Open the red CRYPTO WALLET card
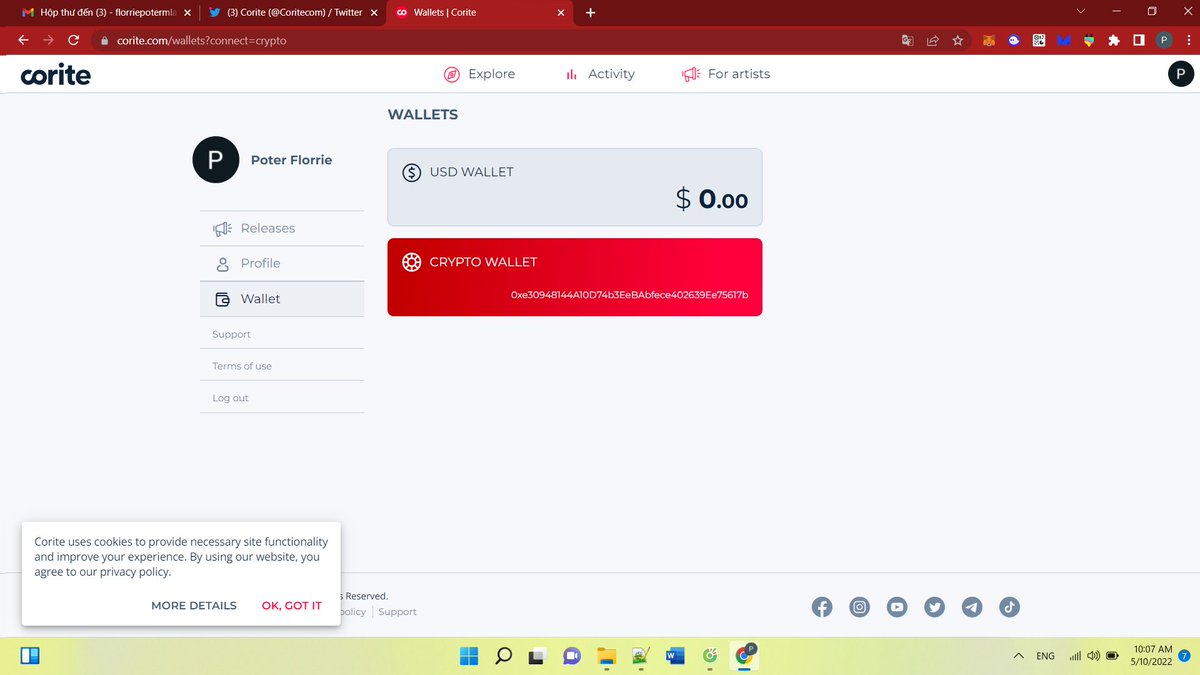1200x675 pixels. tap(575, 277)
